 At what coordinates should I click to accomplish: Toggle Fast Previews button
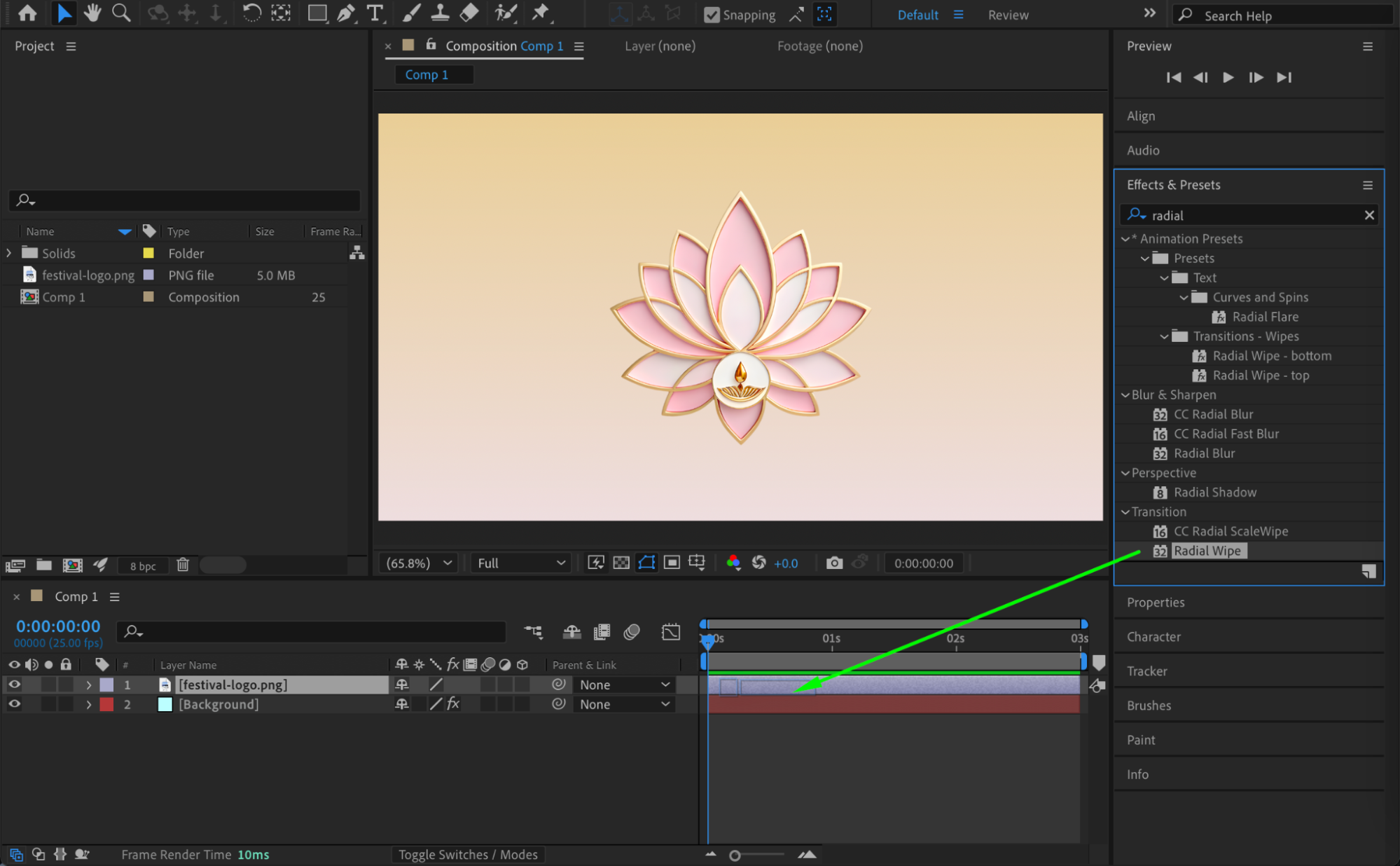click(x=596, y=563)
